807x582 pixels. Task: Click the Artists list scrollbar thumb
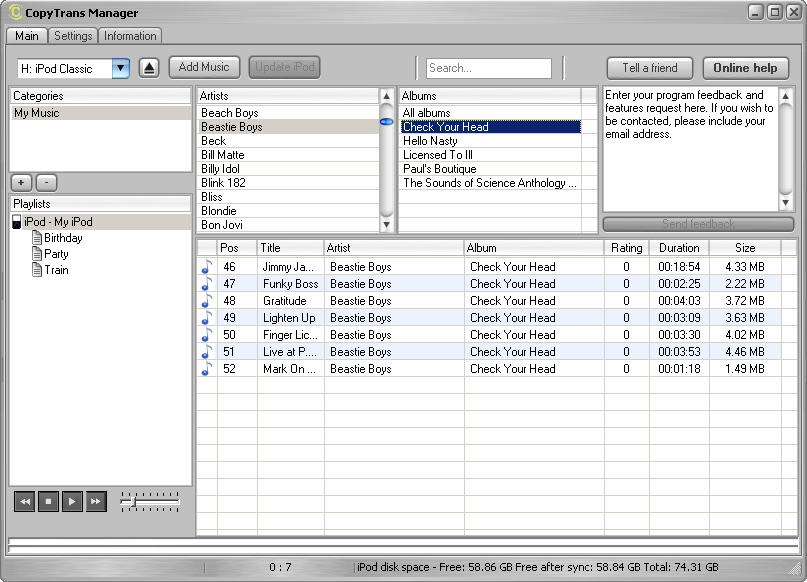click(x=386, y=122)
